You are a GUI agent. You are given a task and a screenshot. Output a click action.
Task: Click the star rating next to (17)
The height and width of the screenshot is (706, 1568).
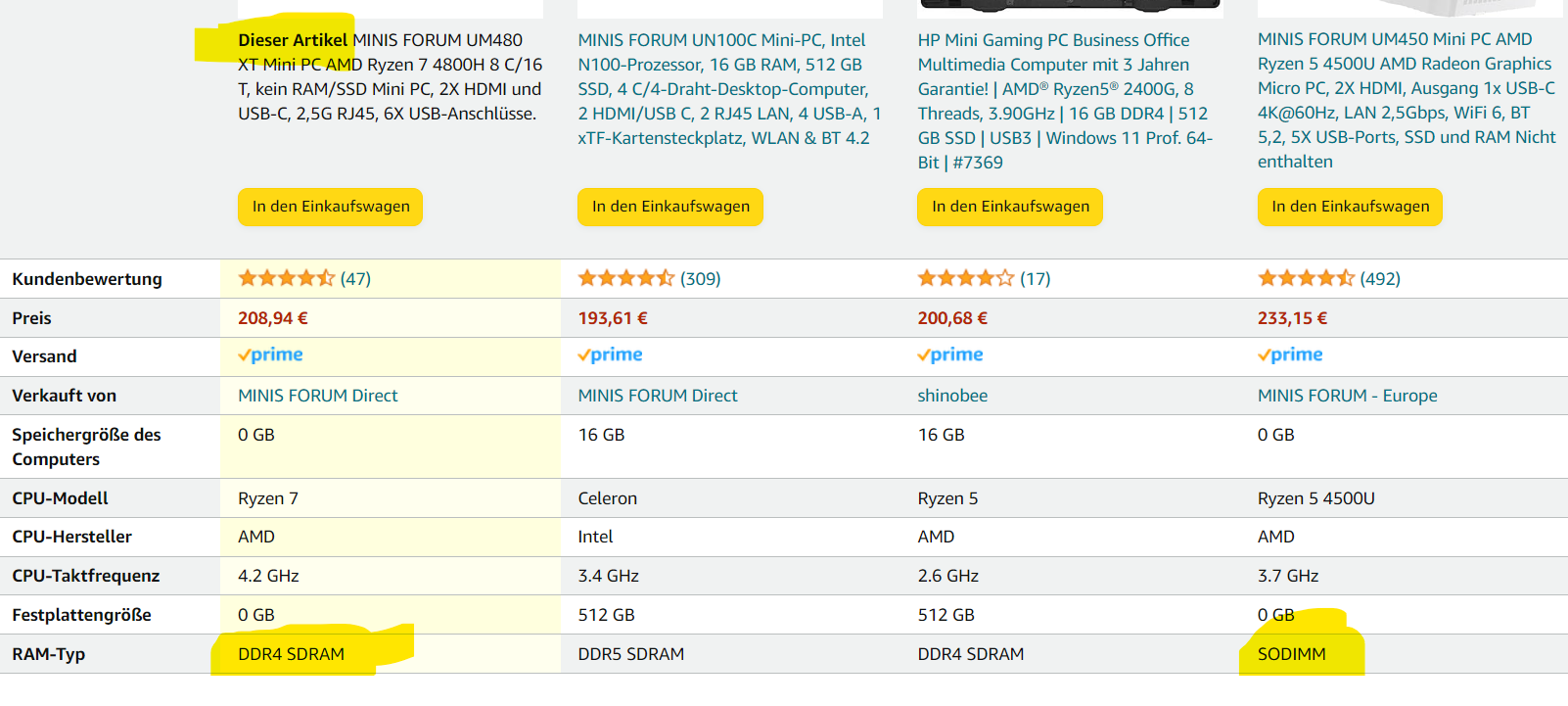click(966, 278)
